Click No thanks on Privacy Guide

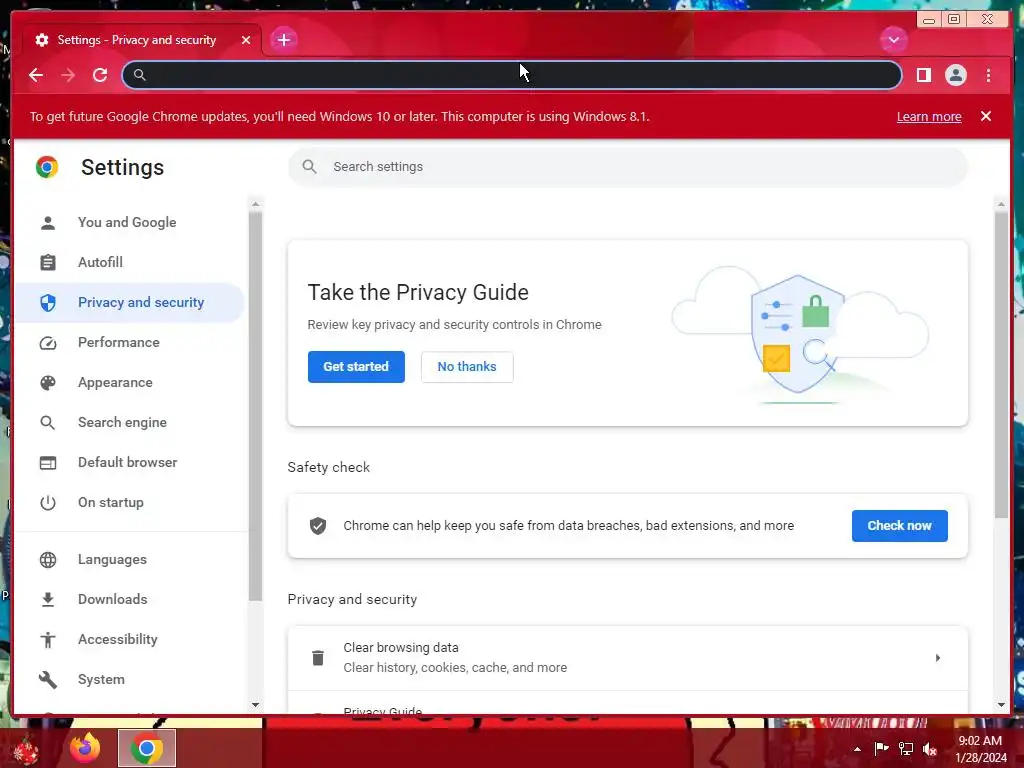point(467,367)
